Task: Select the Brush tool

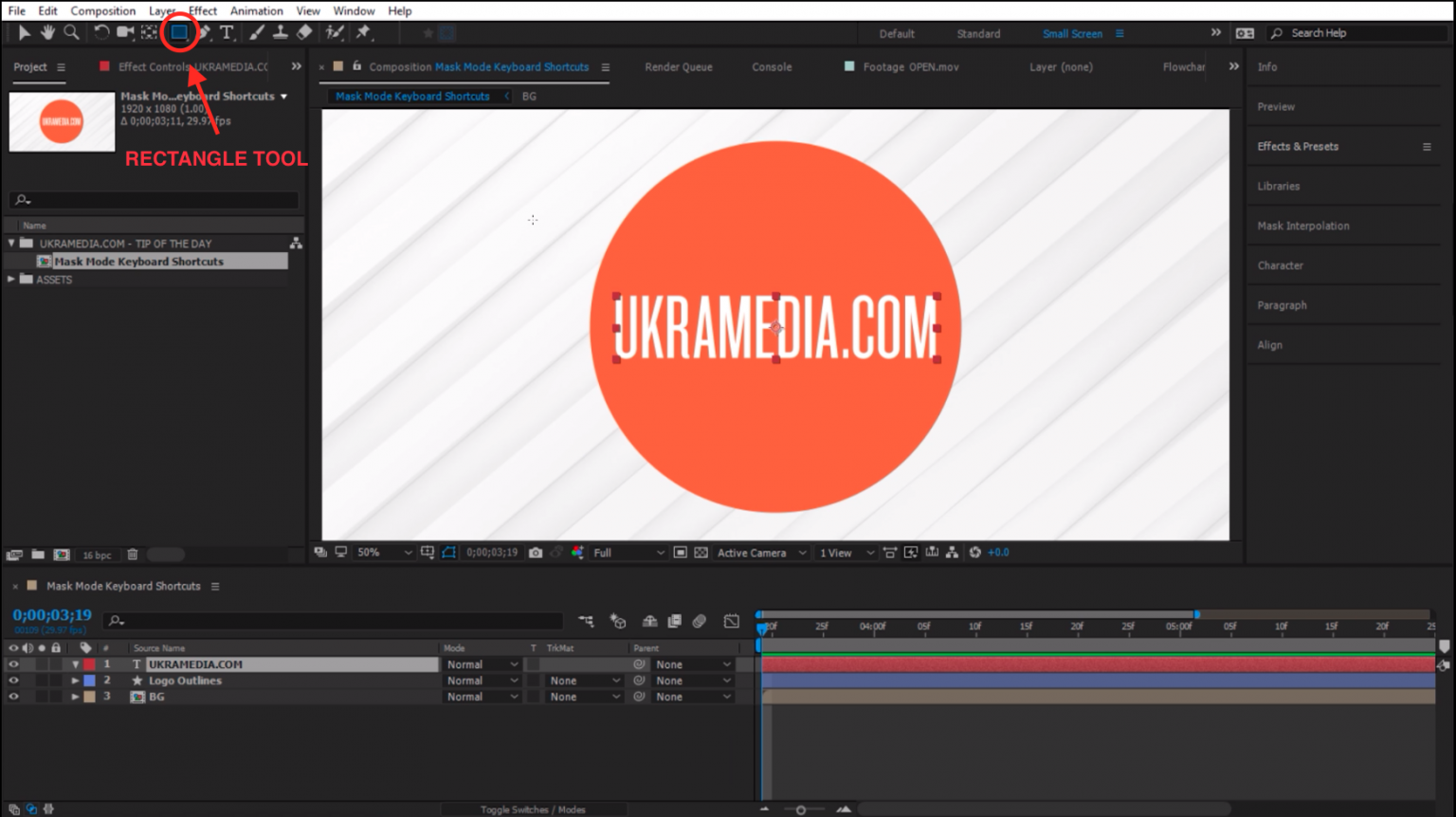Action: tap(257, 32)
